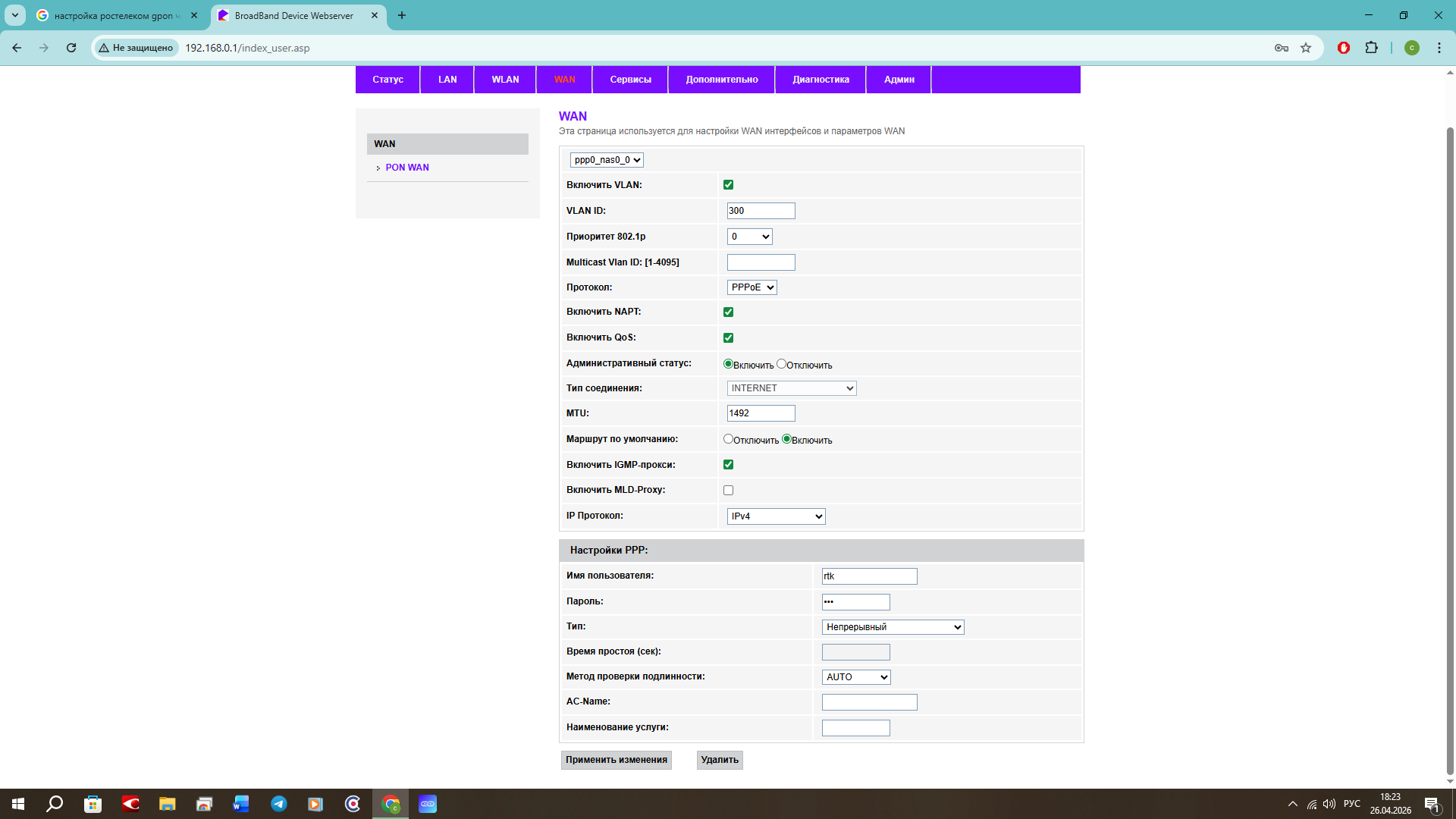
Task: Open the Протокол PPPoE dropdown
Action: [752, 287]
